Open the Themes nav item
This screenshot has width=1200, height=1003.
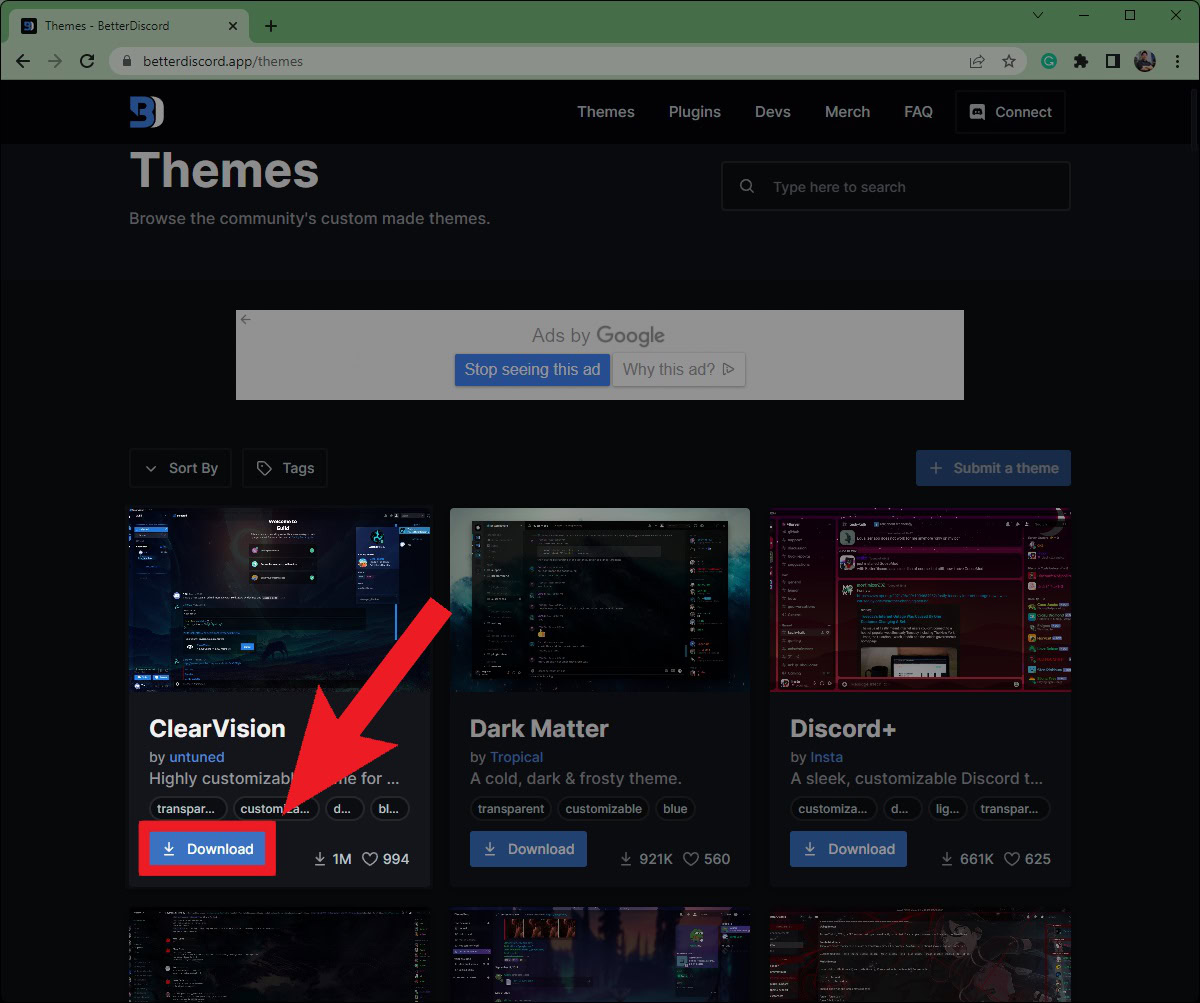pos(606,112)
